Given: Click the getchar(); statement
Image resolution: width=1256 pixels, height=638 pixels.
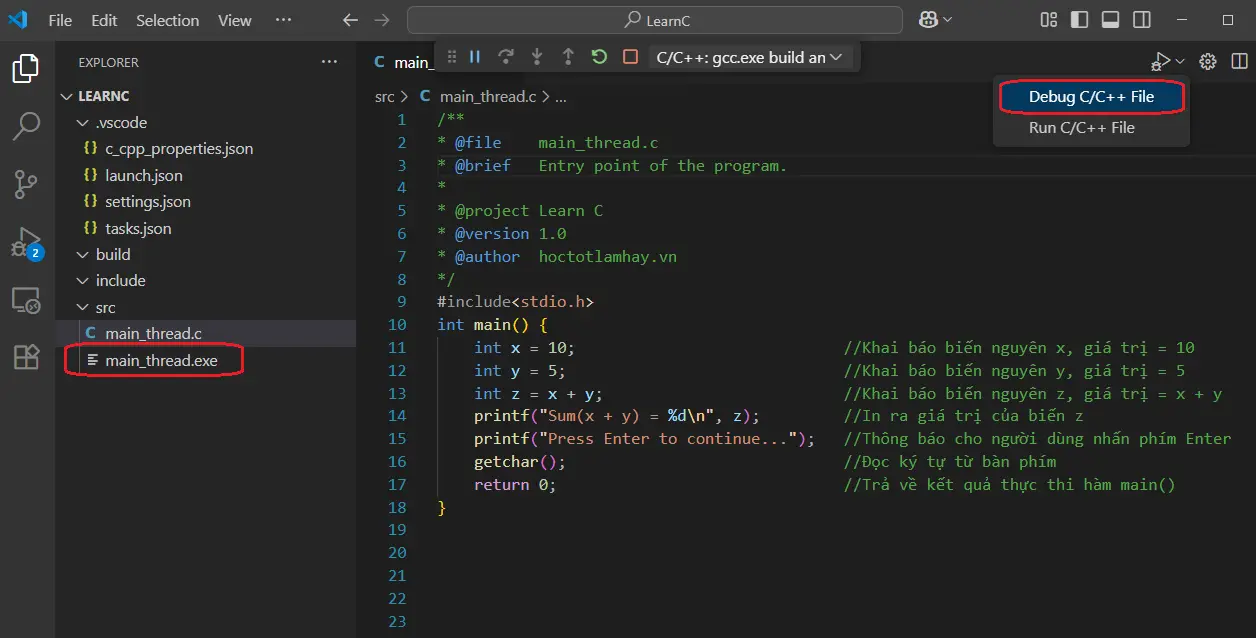Looking at the screenshot, I should pyautogui.click(x=520, y=462).
